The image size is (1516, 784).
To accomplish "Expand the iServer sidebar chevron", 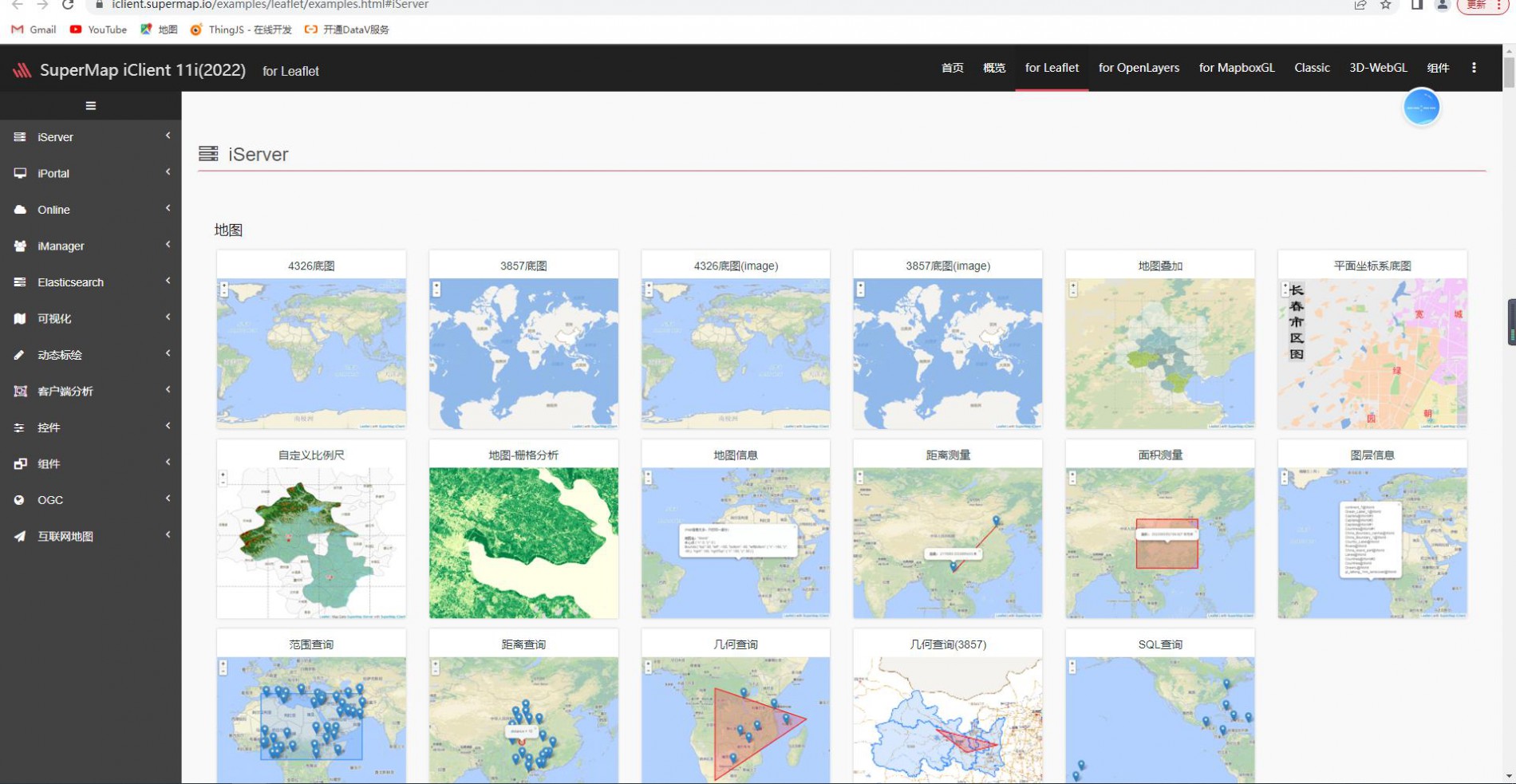I will (168, 136).
